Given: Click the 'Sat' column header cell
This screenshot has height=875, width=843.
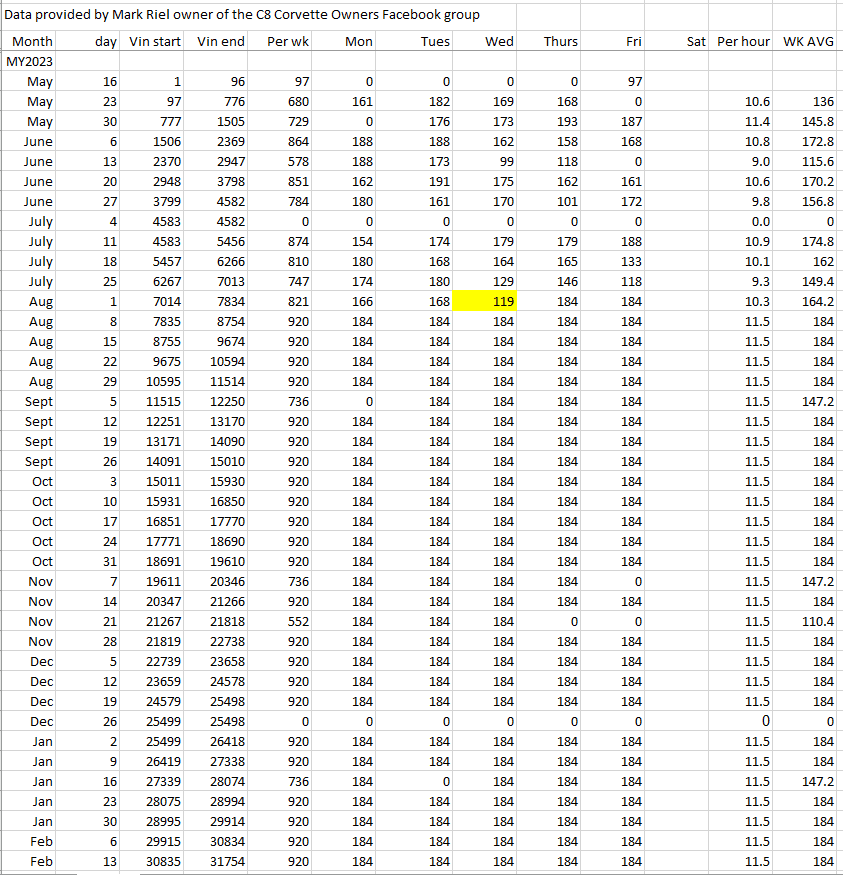Looking at the screenshot, I should (x=678, y=41).
